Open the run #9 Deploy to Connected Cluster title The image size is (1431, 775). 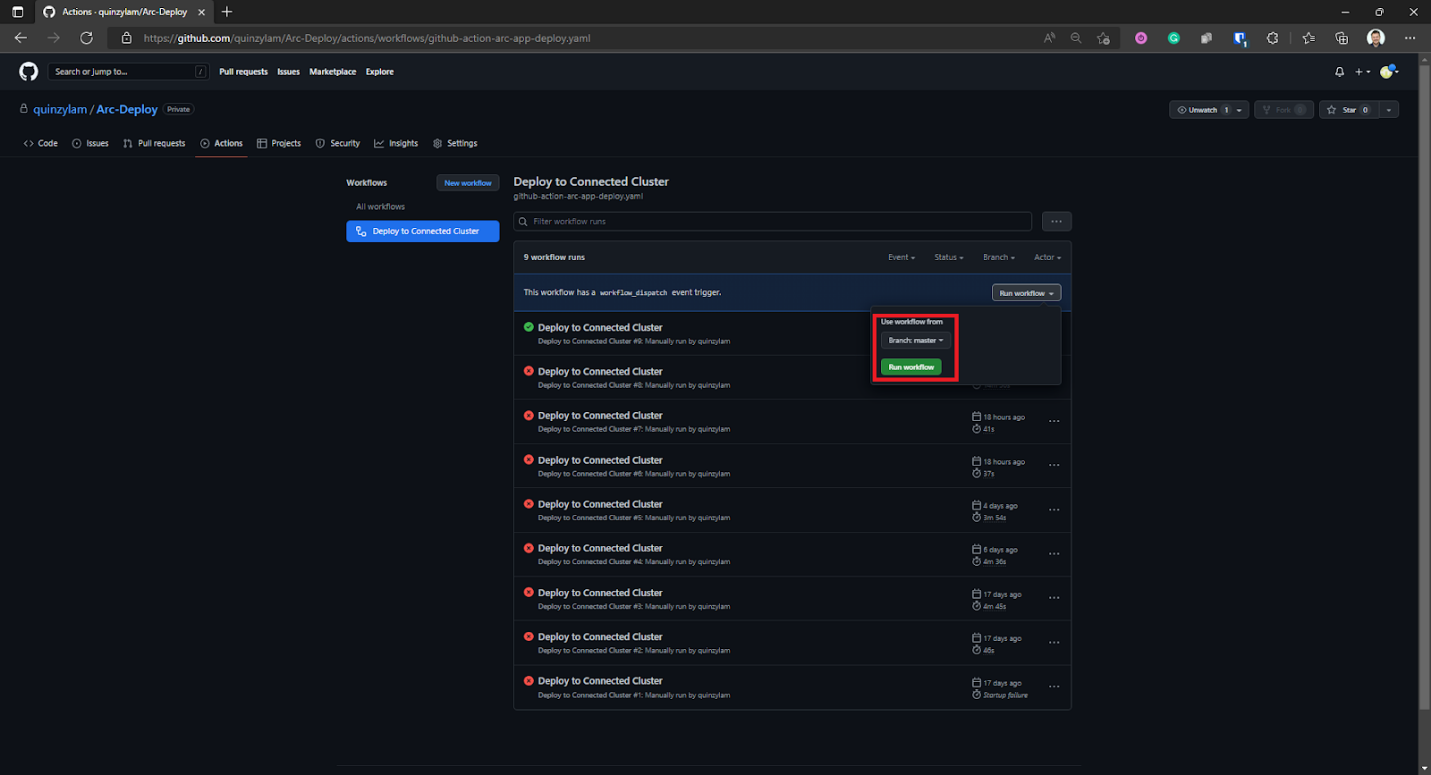pyautogui.click(x=600, y=327)
